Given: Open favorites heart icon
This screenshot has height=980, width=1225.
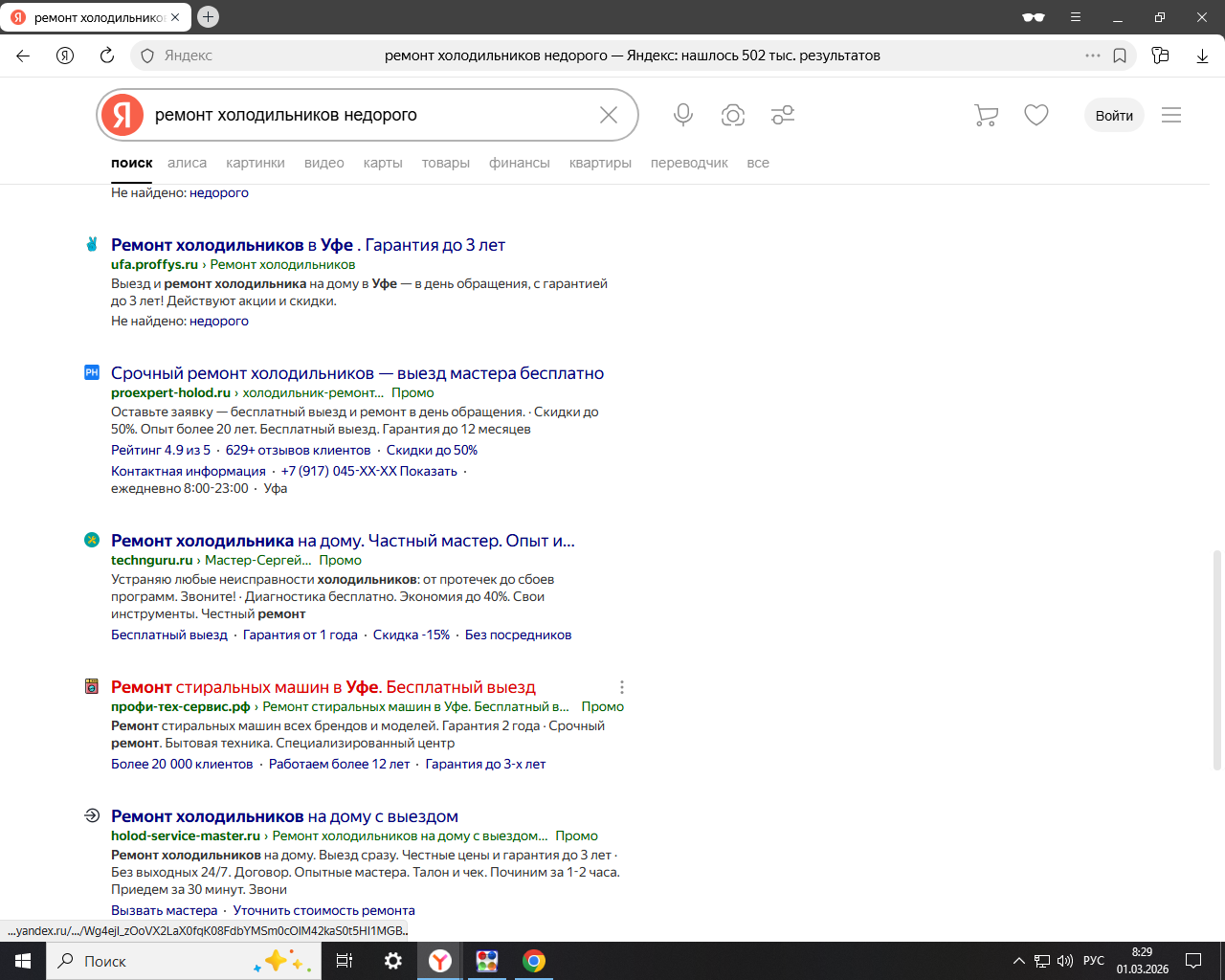Looking at the screenshot, I should tap(1036, 115).
